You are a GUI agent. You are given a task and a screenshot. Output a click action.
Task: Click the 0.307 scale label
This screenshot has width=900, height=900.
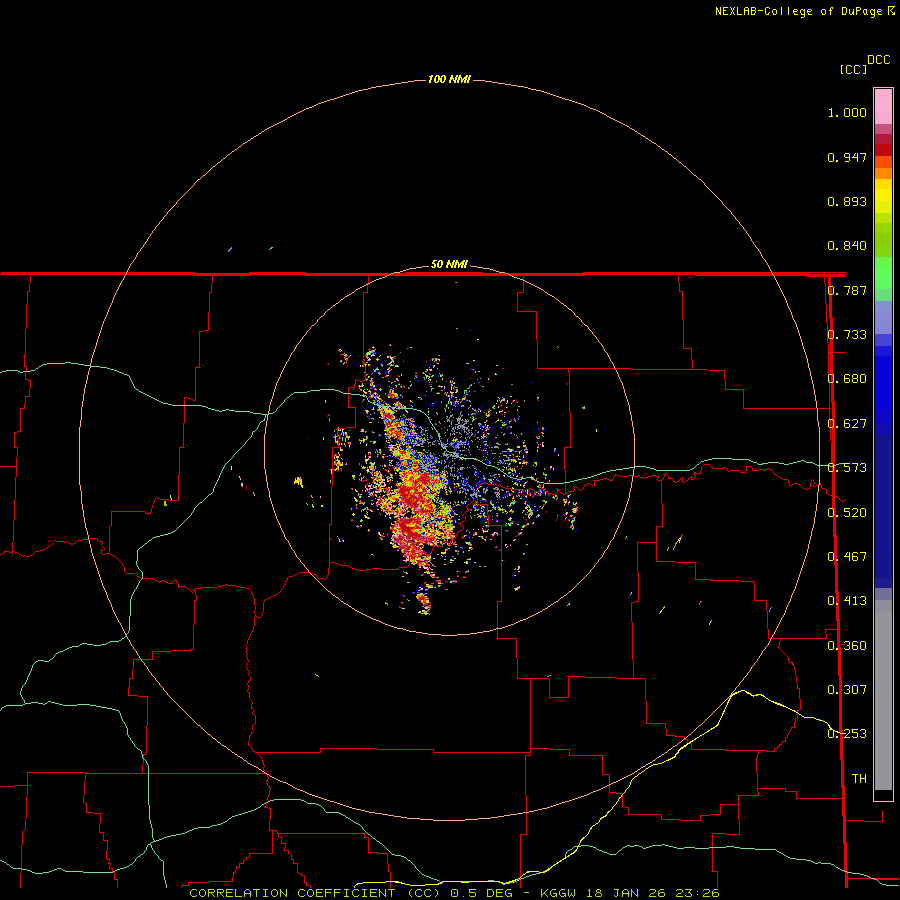[847, 690]
